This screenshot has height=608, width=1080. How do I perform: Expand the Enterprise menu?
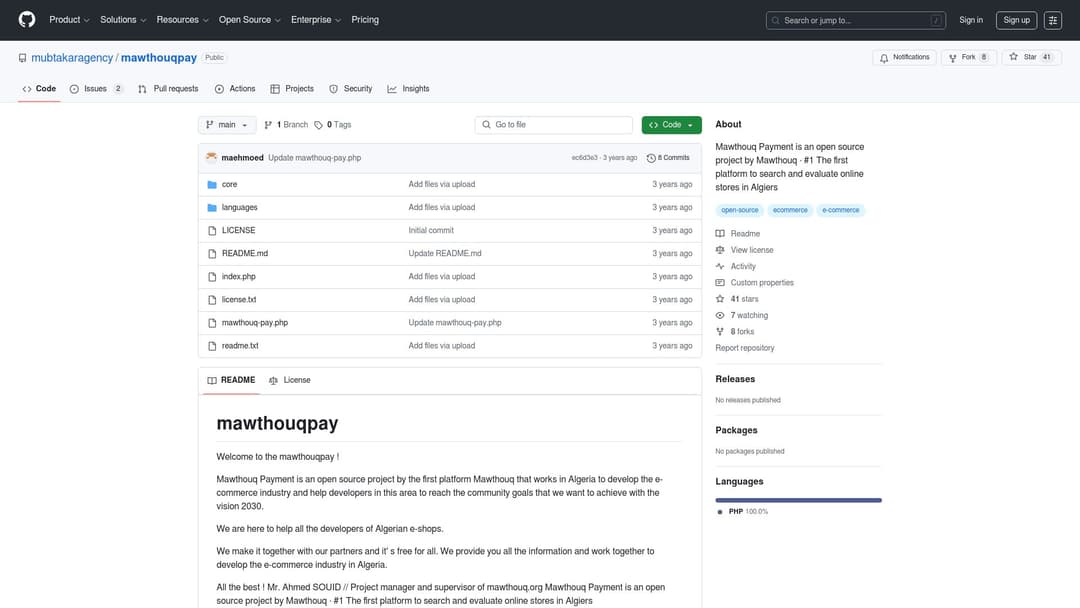point(315,20)
